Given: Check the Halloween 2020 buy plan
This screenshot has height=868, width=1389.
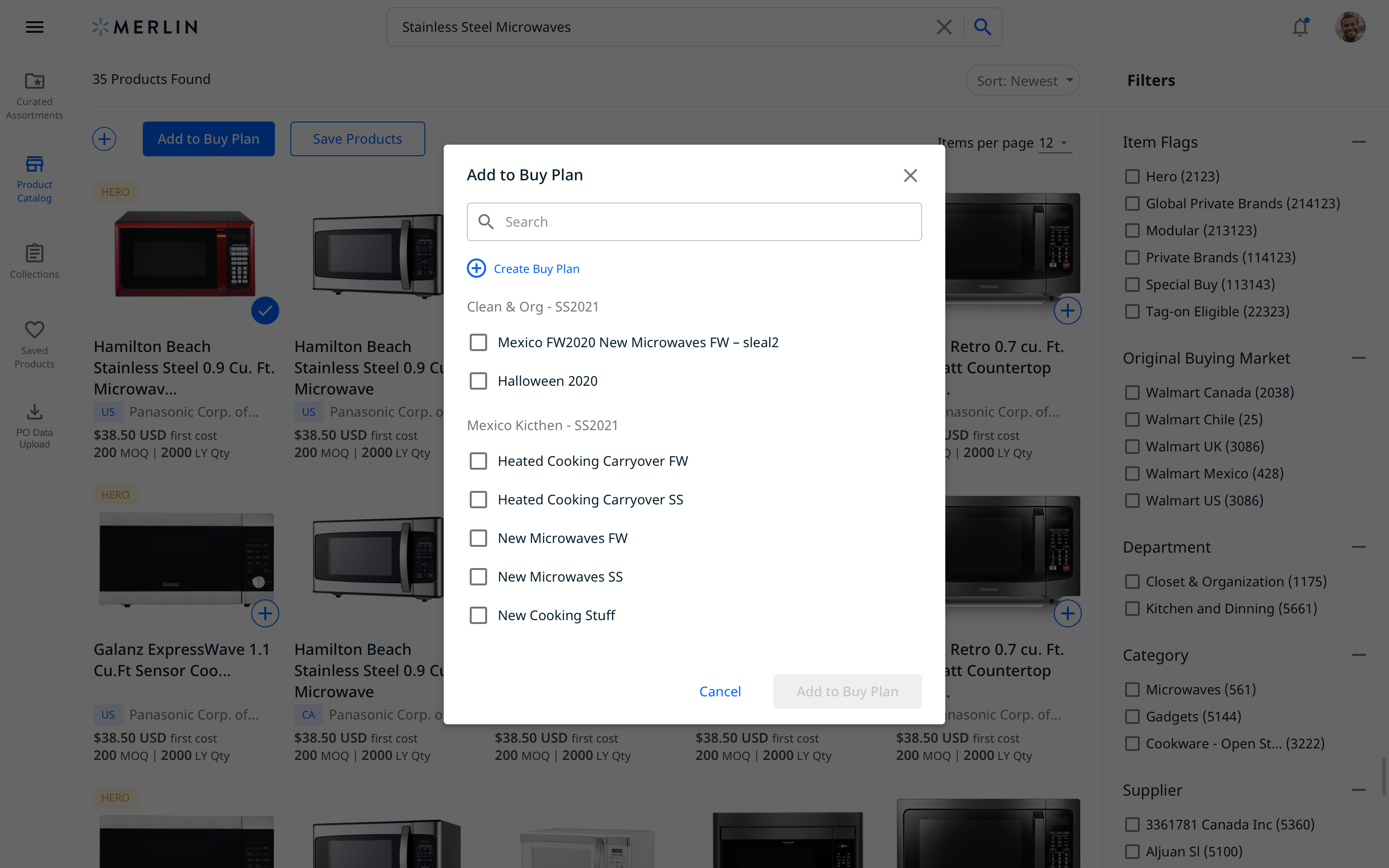Looking at the screenshot, I should (478, 380).
